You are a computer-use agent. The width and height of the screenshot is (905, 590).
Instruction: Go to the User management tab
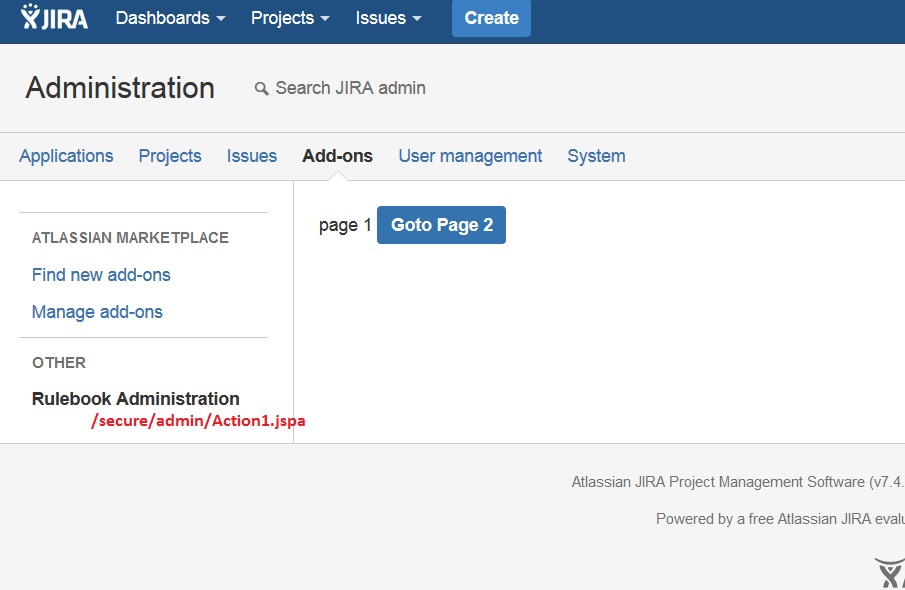pos(470,156)
